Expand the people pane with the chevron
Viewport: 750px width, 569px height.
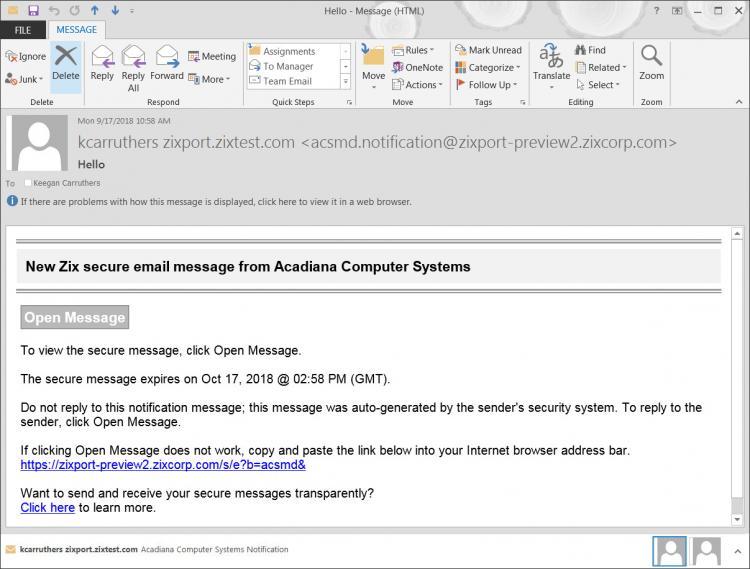[737, 551]
